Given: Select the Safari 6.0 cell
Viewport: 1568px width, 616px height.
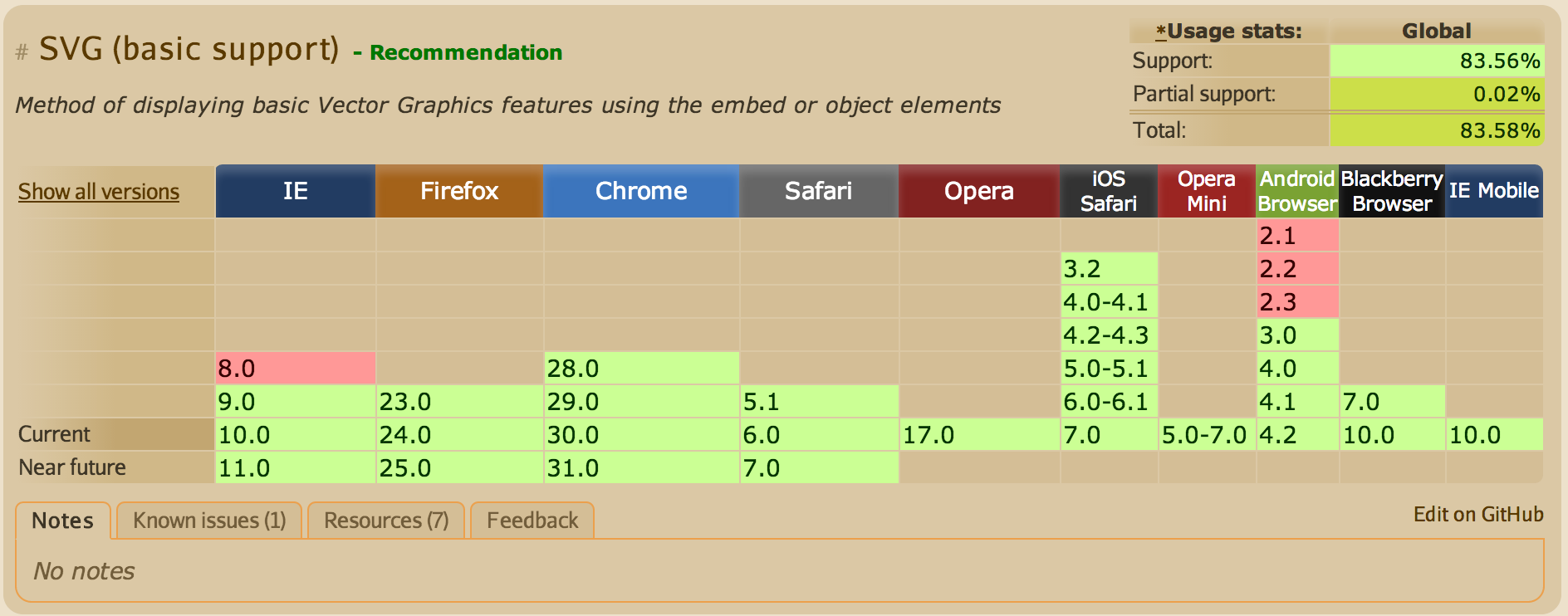Looking at the screenshot, I should click(x=819, y=434).
